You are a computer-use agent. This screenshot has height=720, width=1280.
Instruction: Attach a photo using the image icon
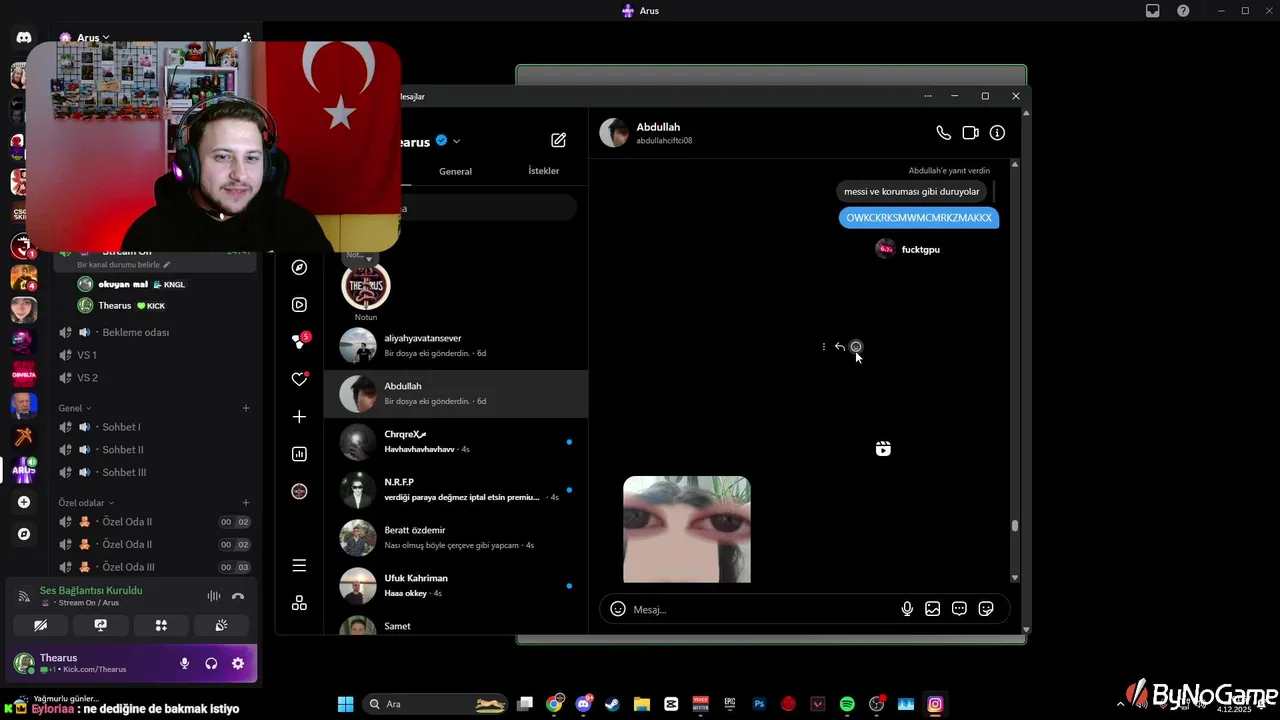[x=933, y=609]
